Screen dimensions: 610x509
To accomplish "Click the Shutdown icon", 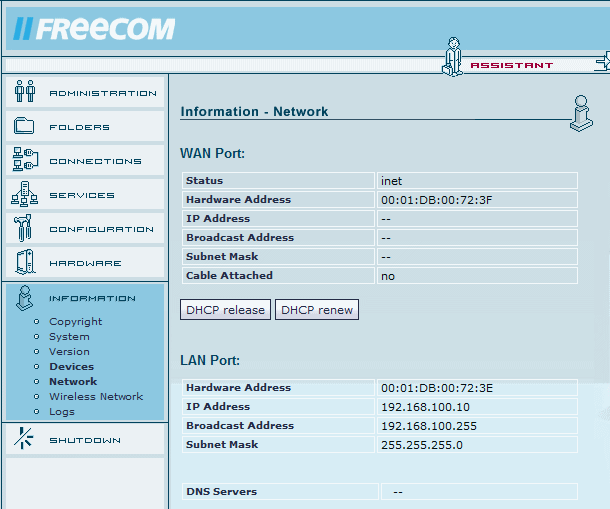I will 25,440.
